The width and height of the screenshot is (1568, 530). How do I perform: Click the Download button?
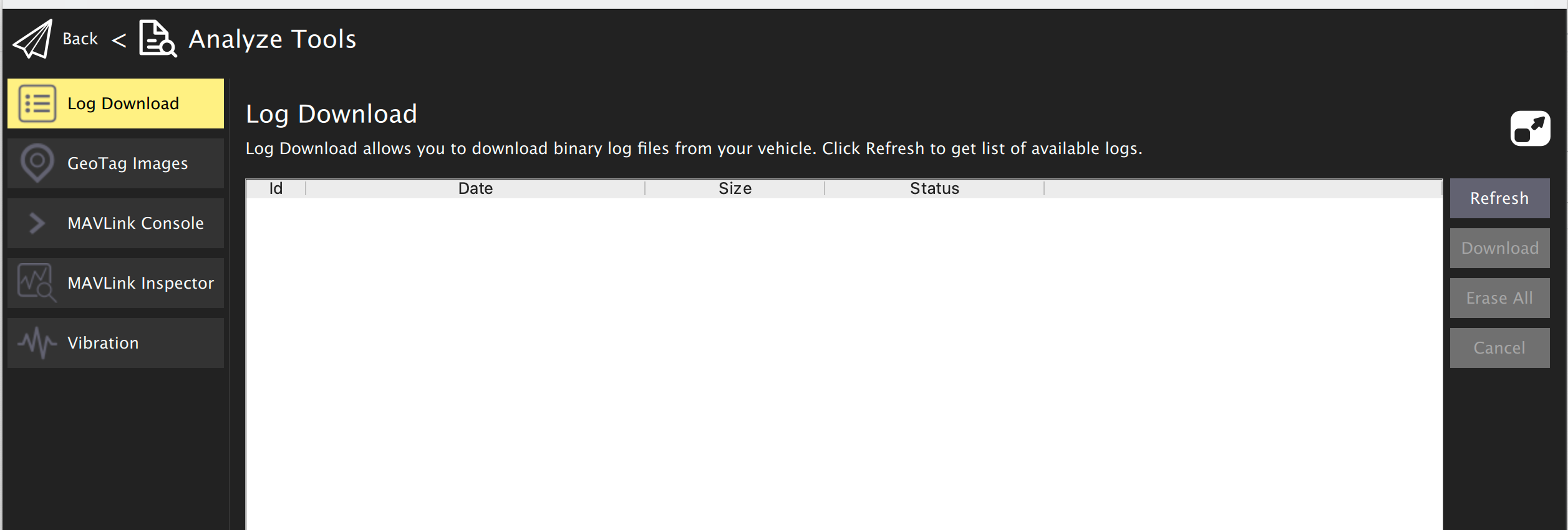pyautogui.click(x=1499, y=248)
